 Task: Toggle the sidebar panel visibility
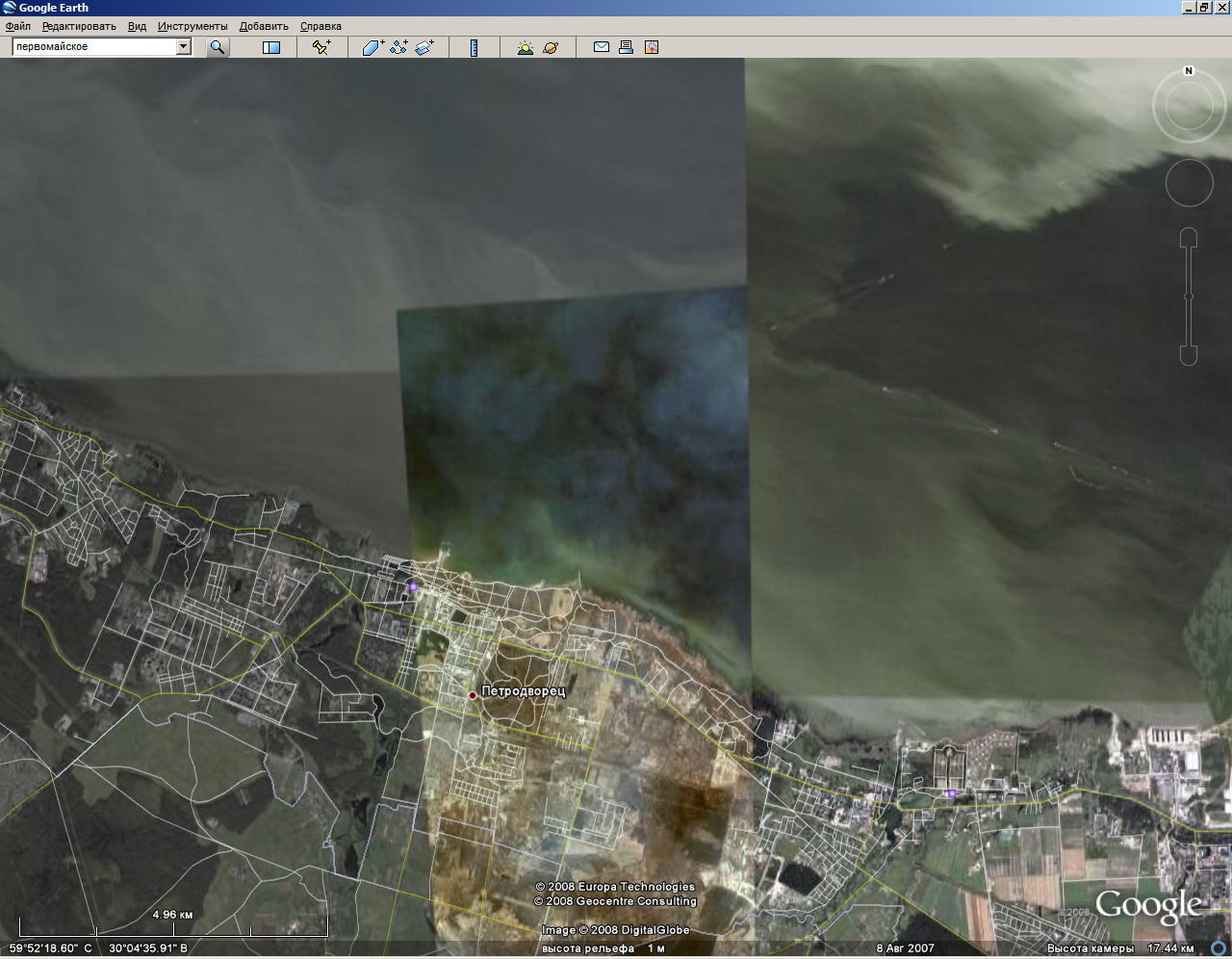coord(271,47)
